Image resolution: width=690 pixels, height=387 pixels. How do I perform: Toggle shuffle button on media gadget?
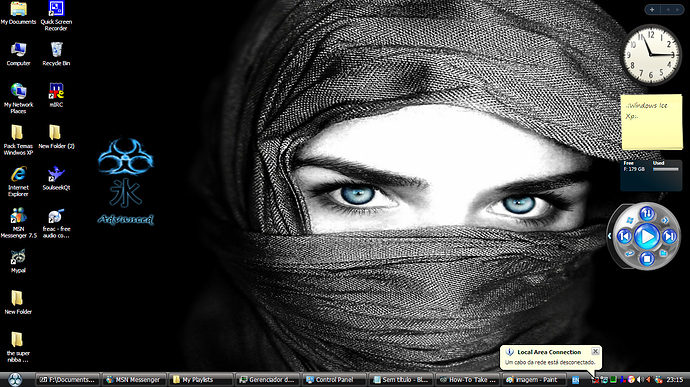tap(647, 214)
